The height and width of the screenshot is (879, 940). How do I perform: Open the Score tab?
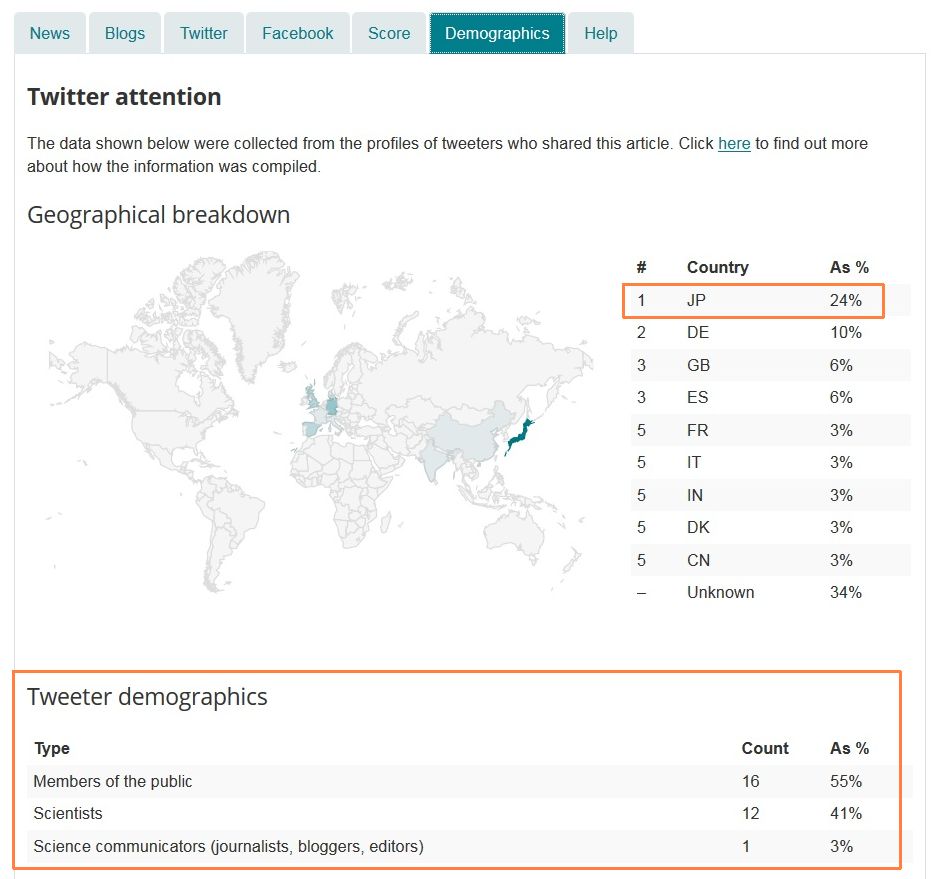tap(389, 33)
